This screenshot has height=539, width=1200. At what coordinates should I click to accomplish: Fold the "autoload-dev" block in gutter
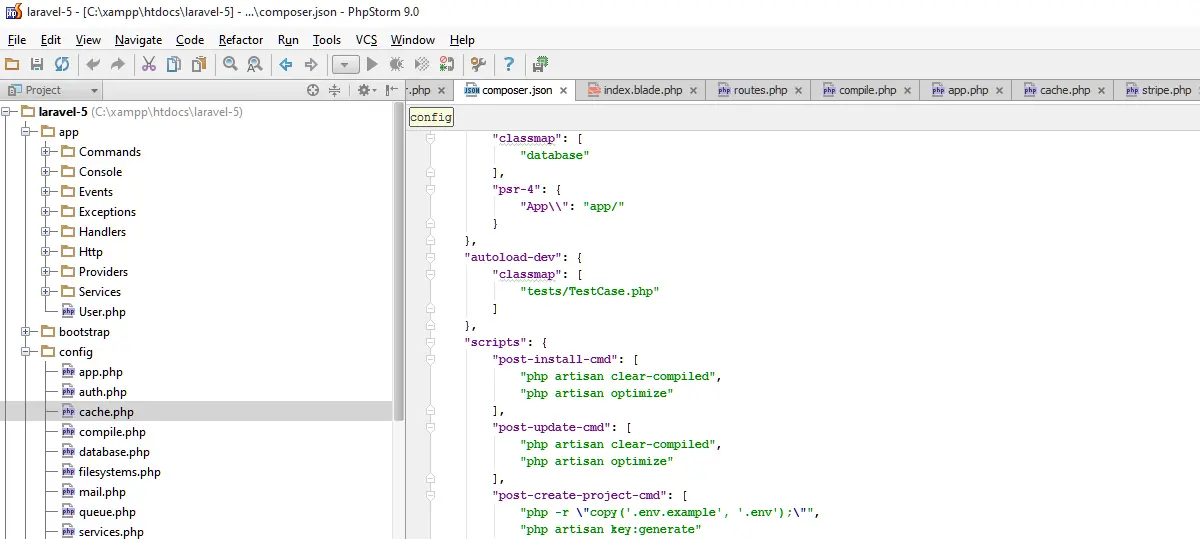pos(432,257)
